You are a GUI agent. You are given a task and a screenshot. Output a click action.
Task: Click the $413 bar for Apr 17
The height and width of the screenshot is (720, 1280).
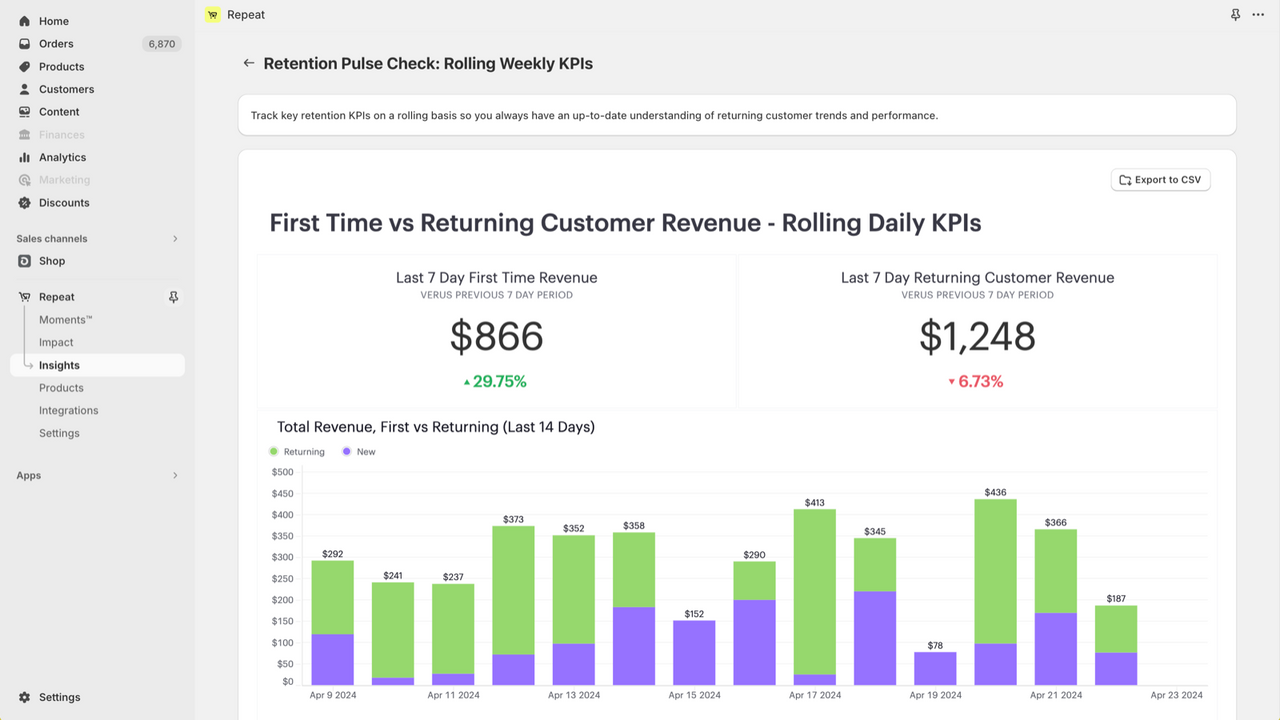click(815, 597)
